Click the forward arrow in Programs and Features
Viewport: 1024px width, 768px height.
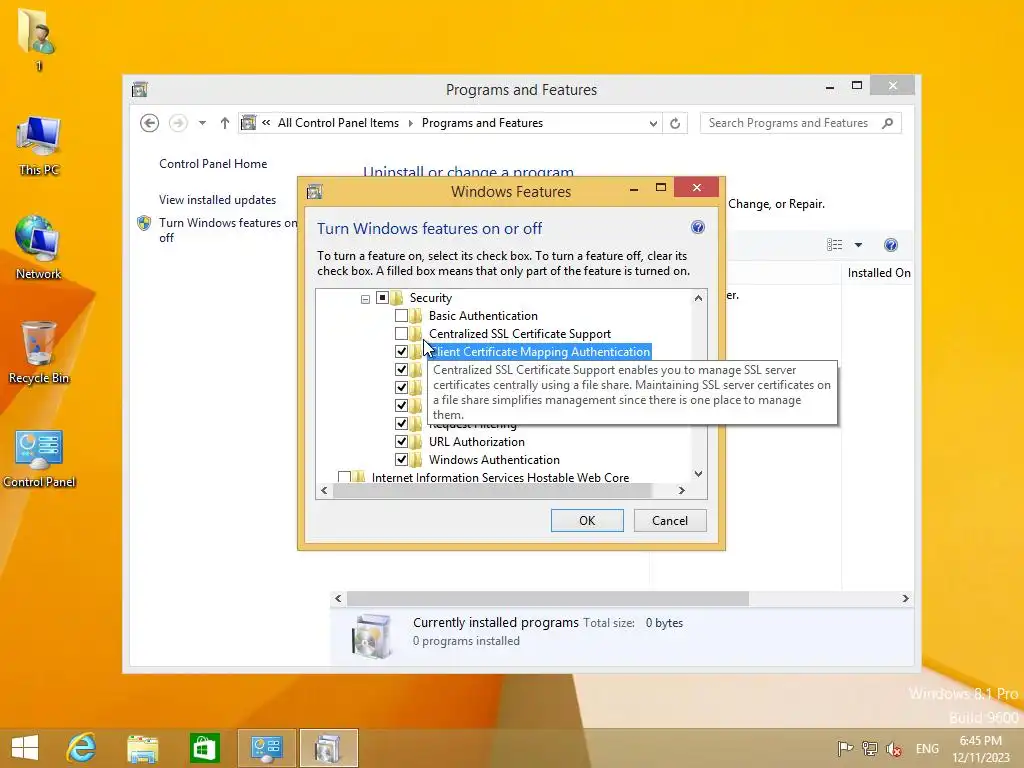pyautogui.click(x=178, y=123)
